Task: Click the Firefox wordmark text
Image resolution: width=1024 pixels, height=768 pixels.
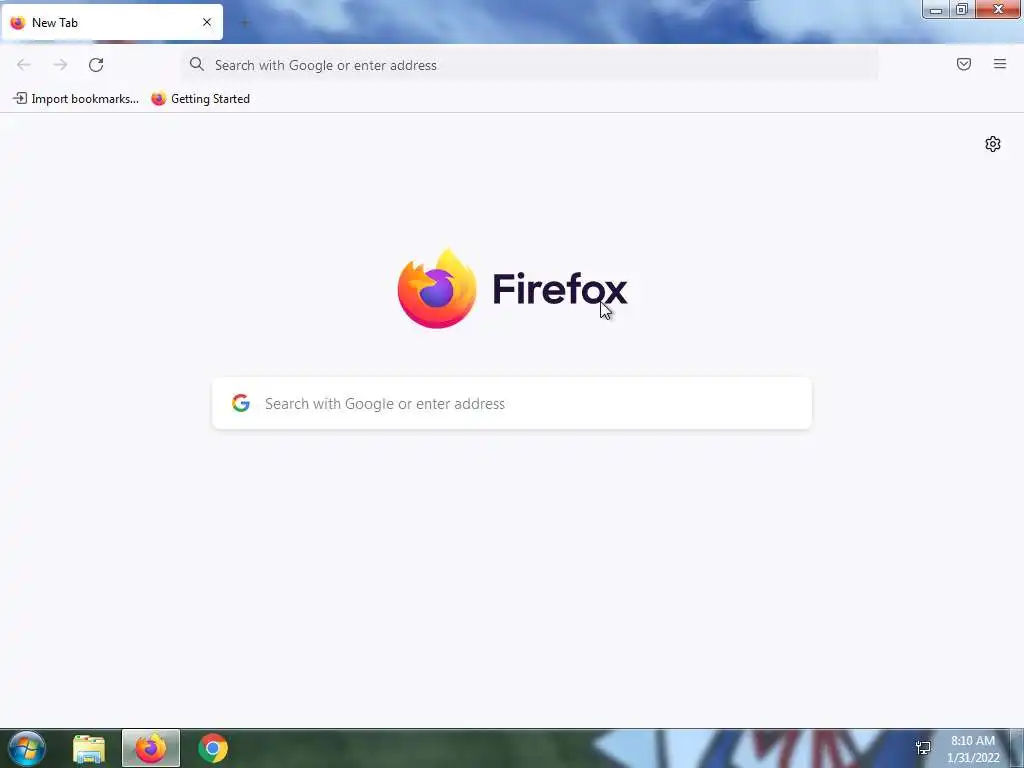Action: coord(560,289)
